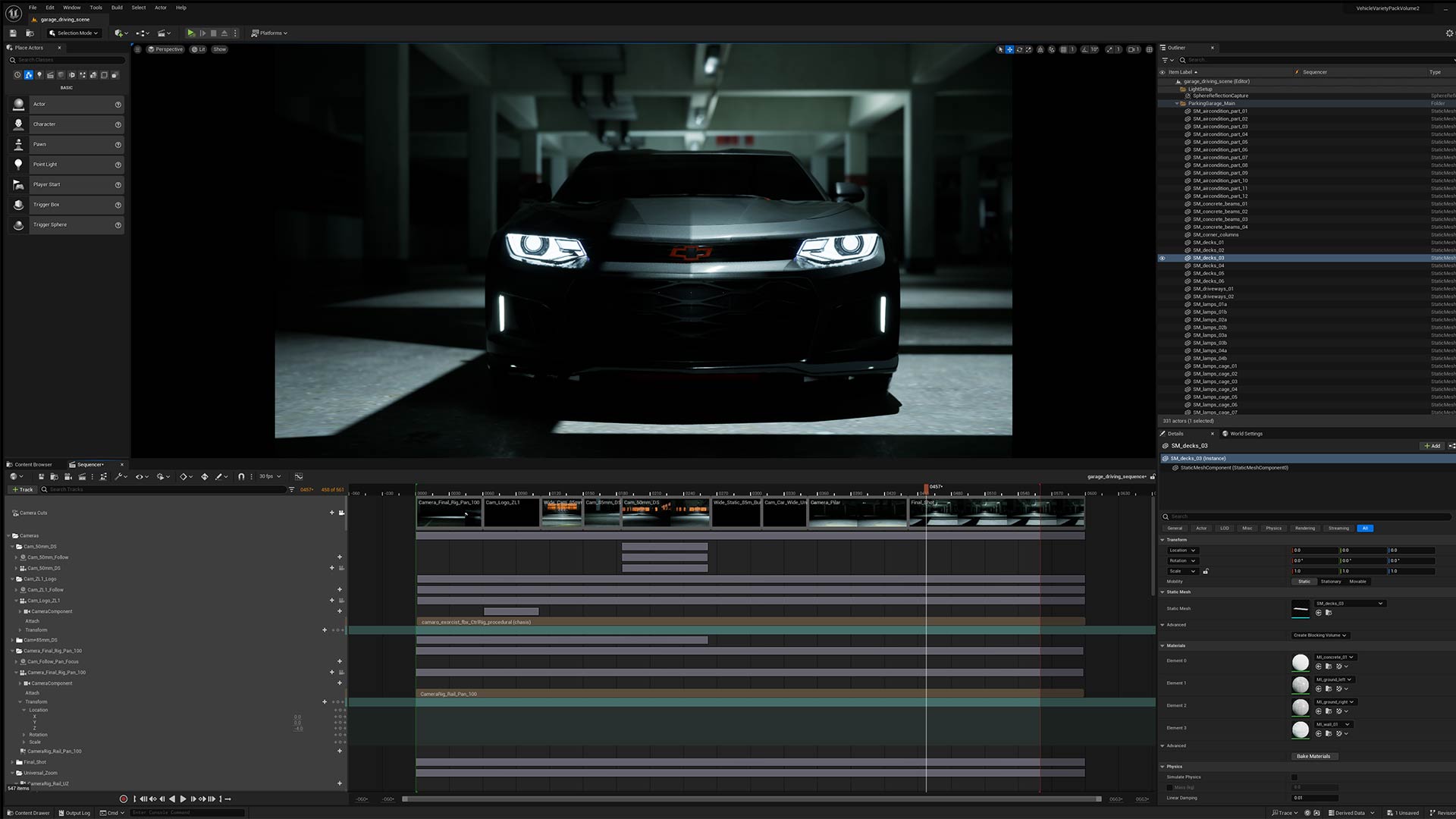The image size is (1456, 819).
Task: Toggle visibility eye of SM_decks_03 in Outliner
Action: pos(1162,258)
